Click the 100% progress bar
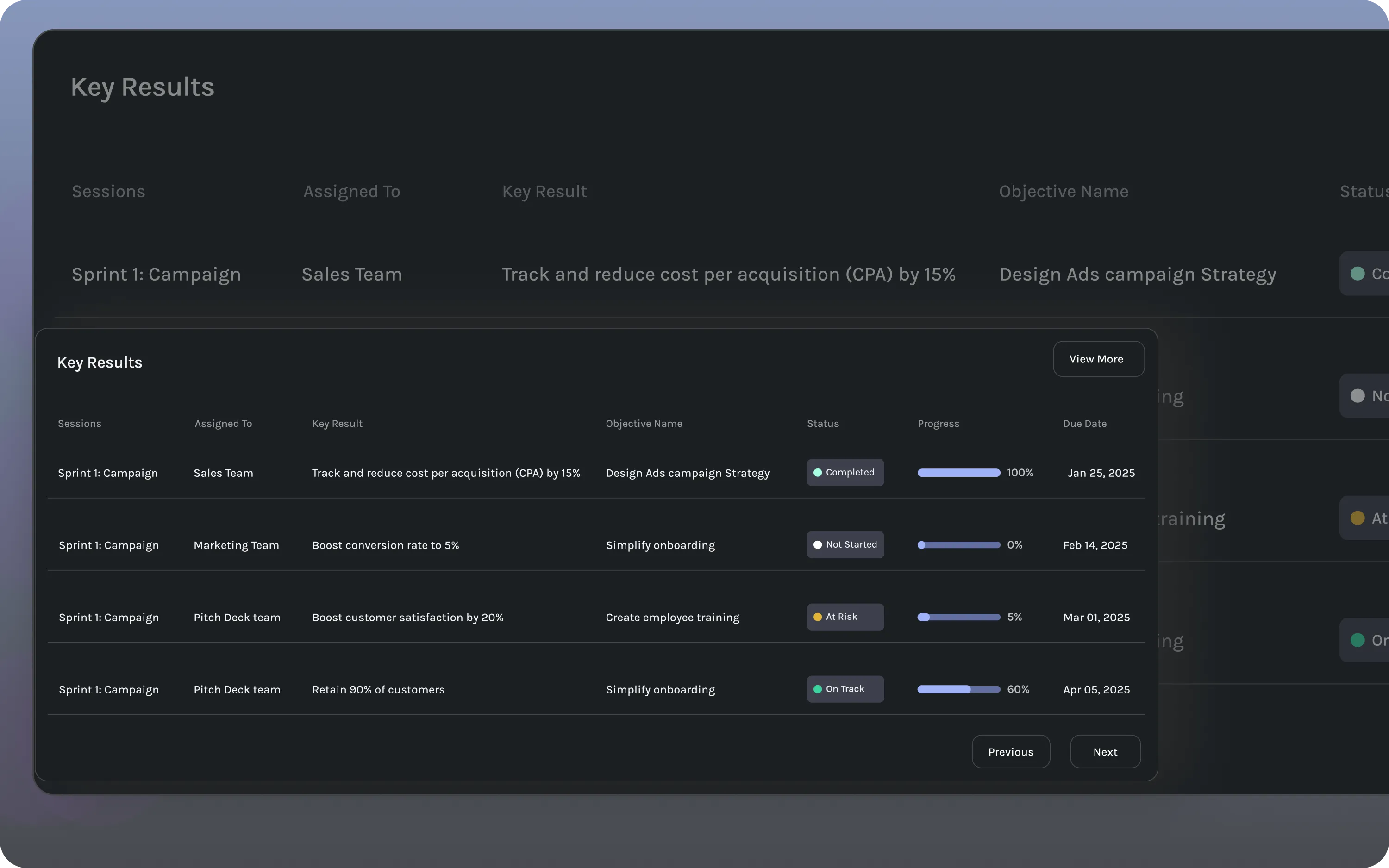The image size is (1389, 868). (958, 473)
